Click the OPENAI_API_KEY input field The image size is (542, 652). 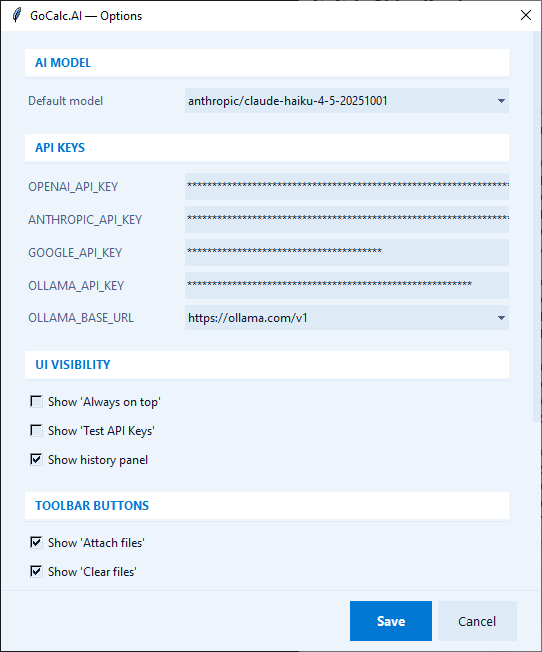click(x=346, y=186)
